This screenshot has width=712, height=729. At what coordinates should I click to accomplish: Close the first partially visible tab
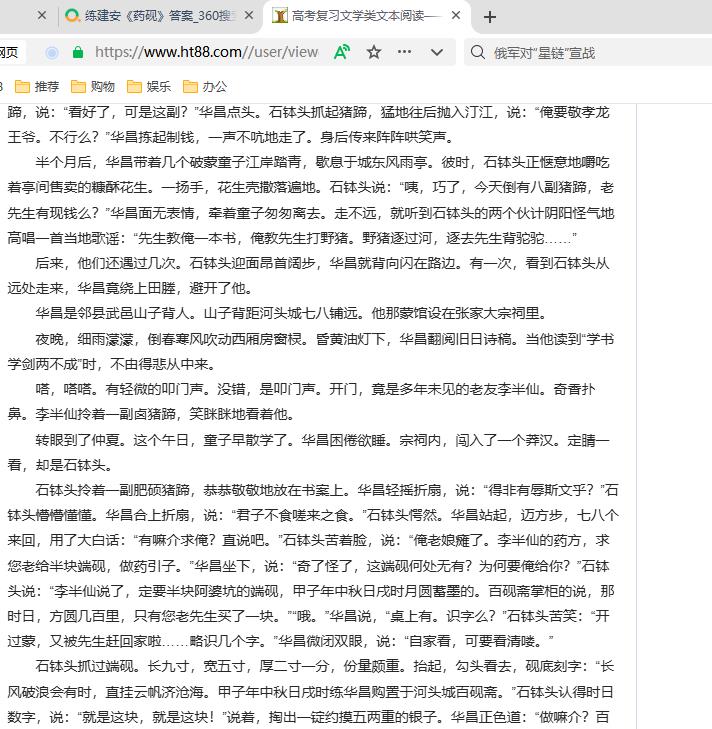pyautogui.click(x=42, y=16)
